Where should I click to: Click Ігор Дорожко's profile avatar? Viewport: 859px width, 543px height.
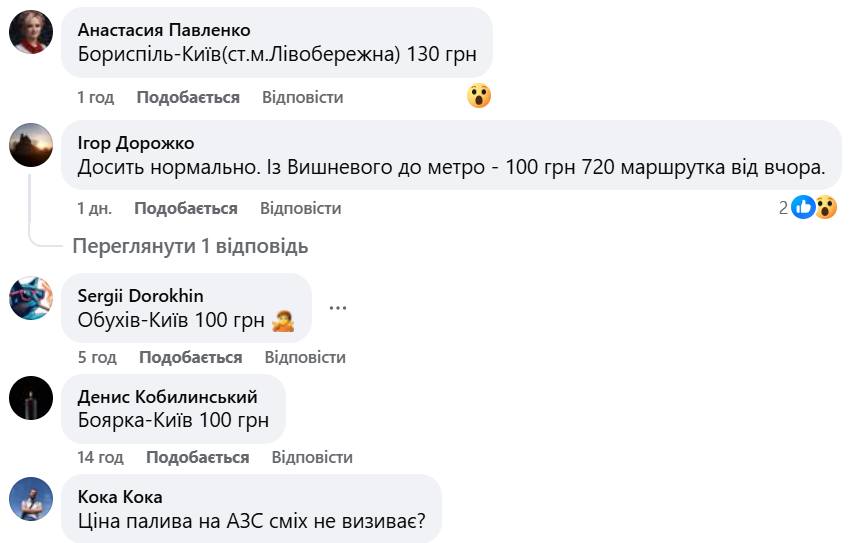coord(31,145)
